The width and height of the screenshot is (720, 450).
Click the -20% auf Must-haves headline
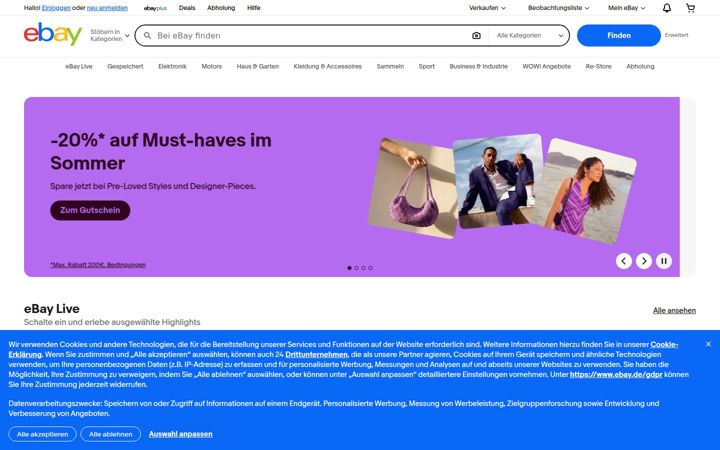pos(161,152)
